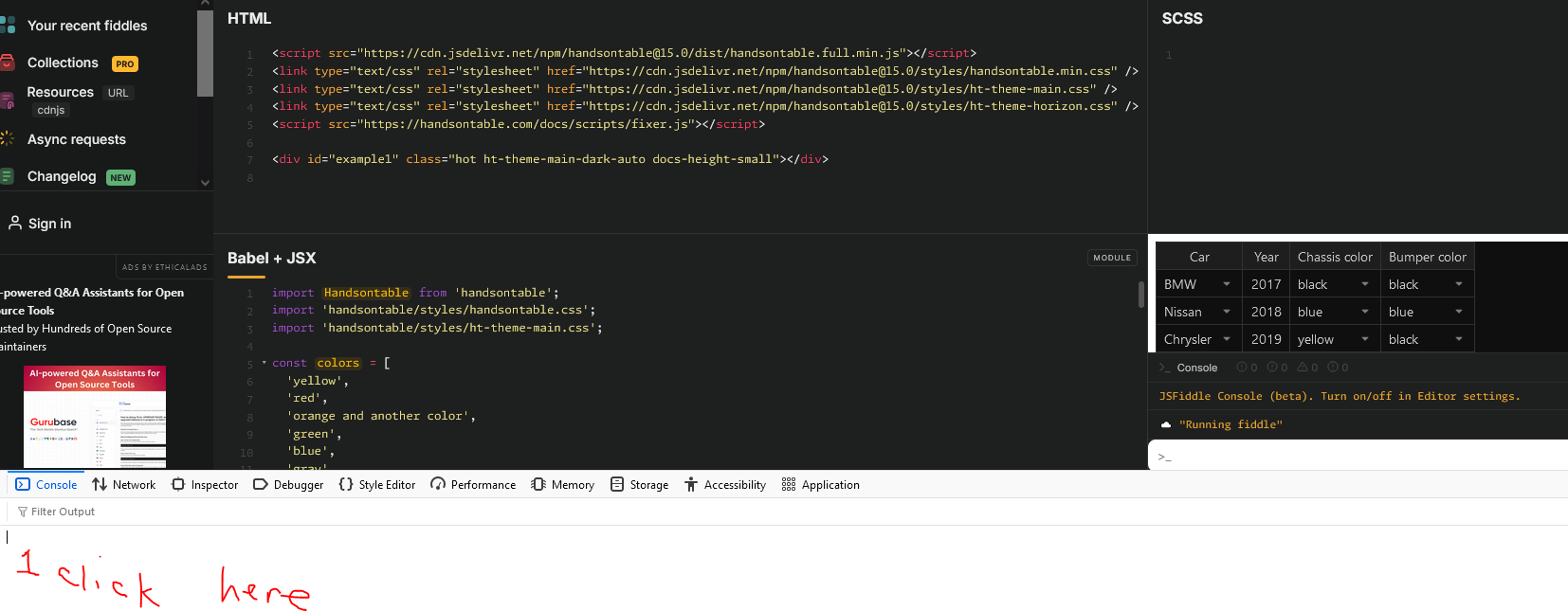Select the 2017 year cell
The image size is (1568, 611).
(1267, 284)
